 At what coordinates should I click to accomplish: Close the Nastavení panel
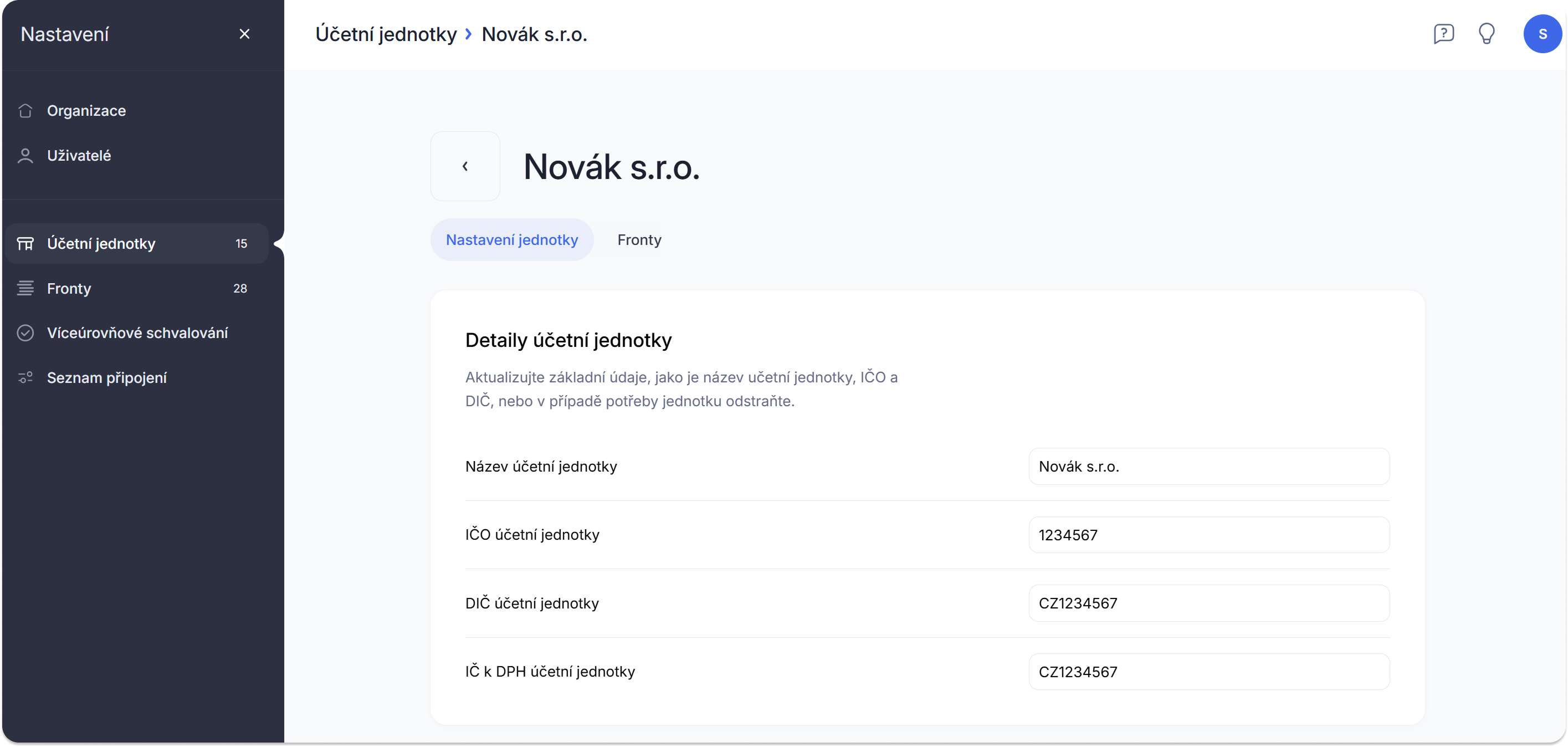245,34
